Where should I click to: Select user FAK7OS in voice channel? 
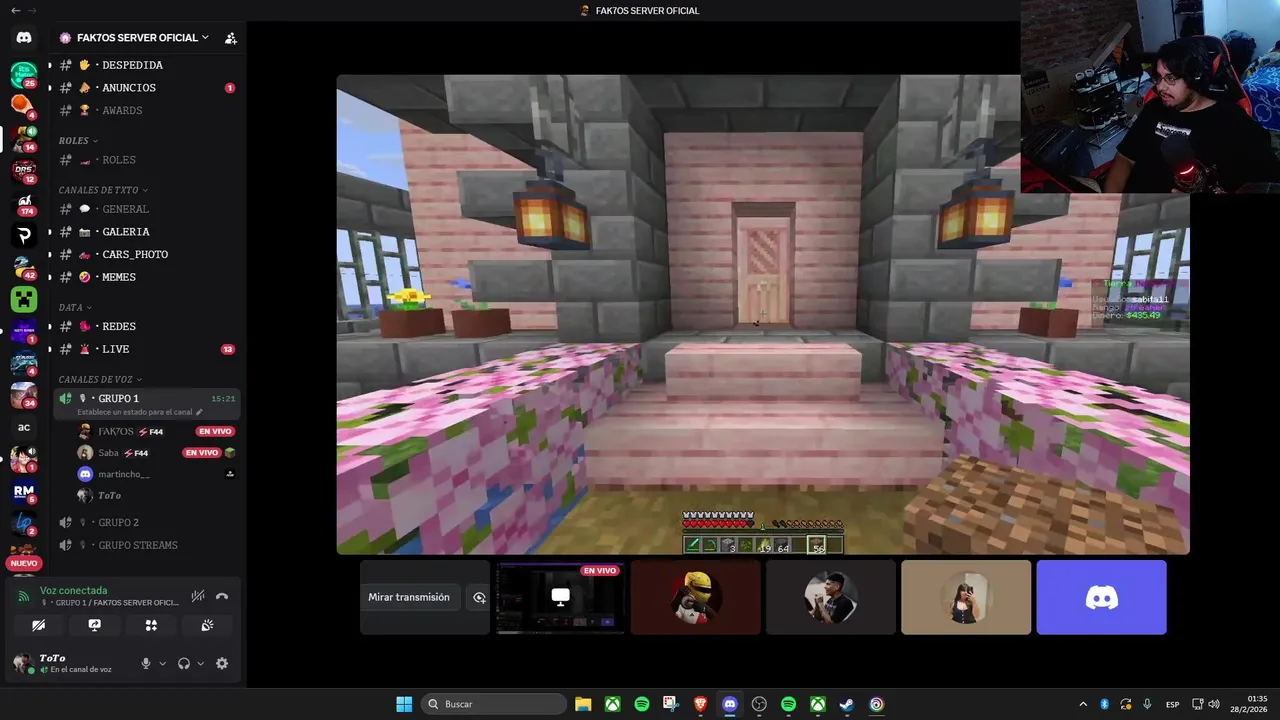tap(155, 431)
